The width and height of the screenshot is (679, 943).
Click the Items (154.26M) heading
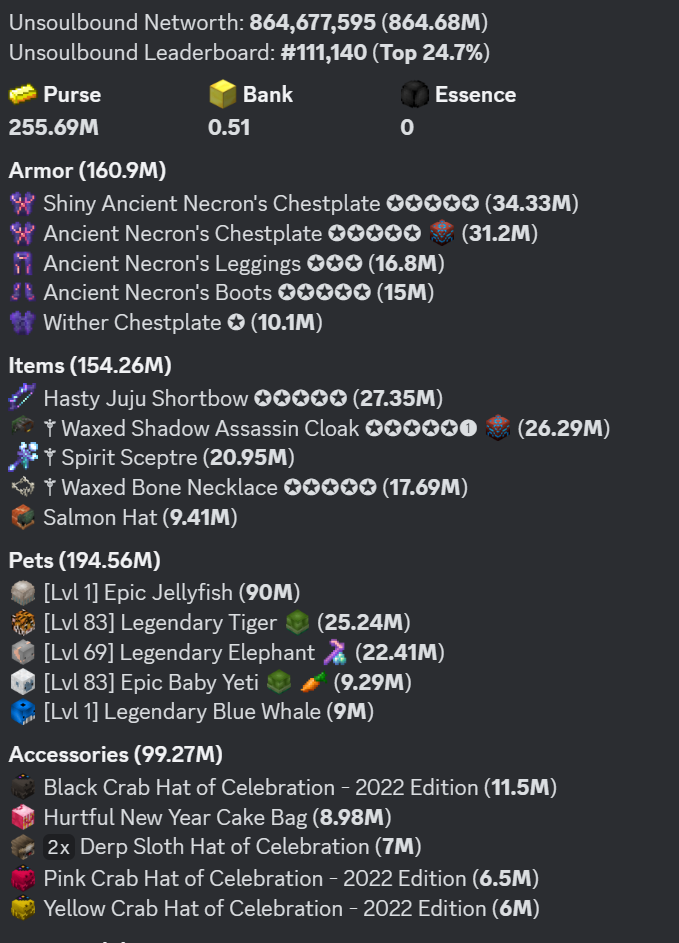[x=90, y=366]
